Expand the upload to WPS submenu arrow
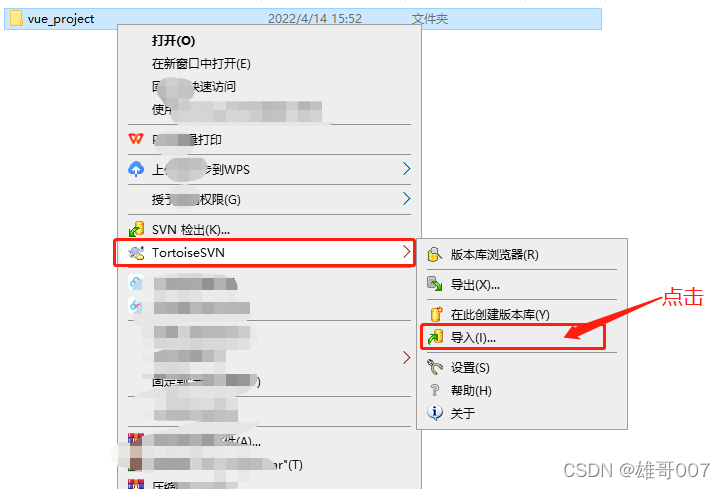This screenshot has height=489, width=725. point(406,169)
